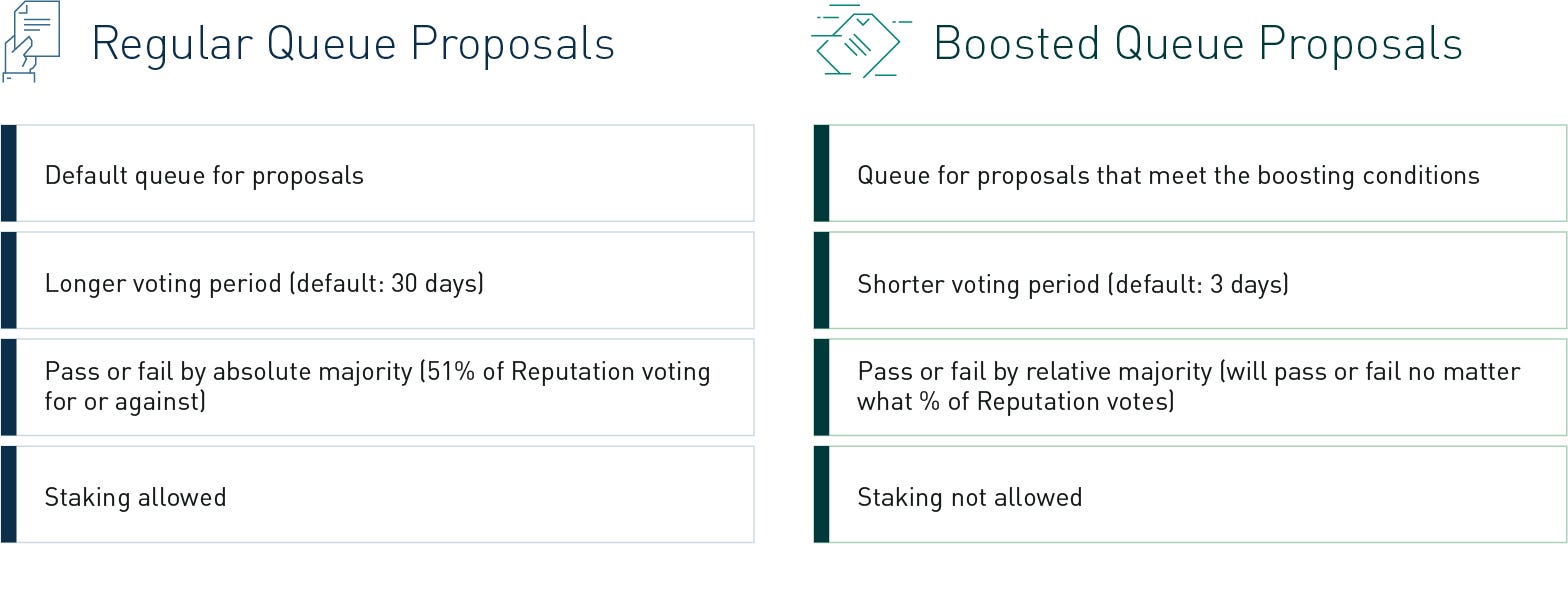The height and width of the screenshot is (597, 1568).
Task: Click navy bar beside Default queue card
Action: pos(8,174)
